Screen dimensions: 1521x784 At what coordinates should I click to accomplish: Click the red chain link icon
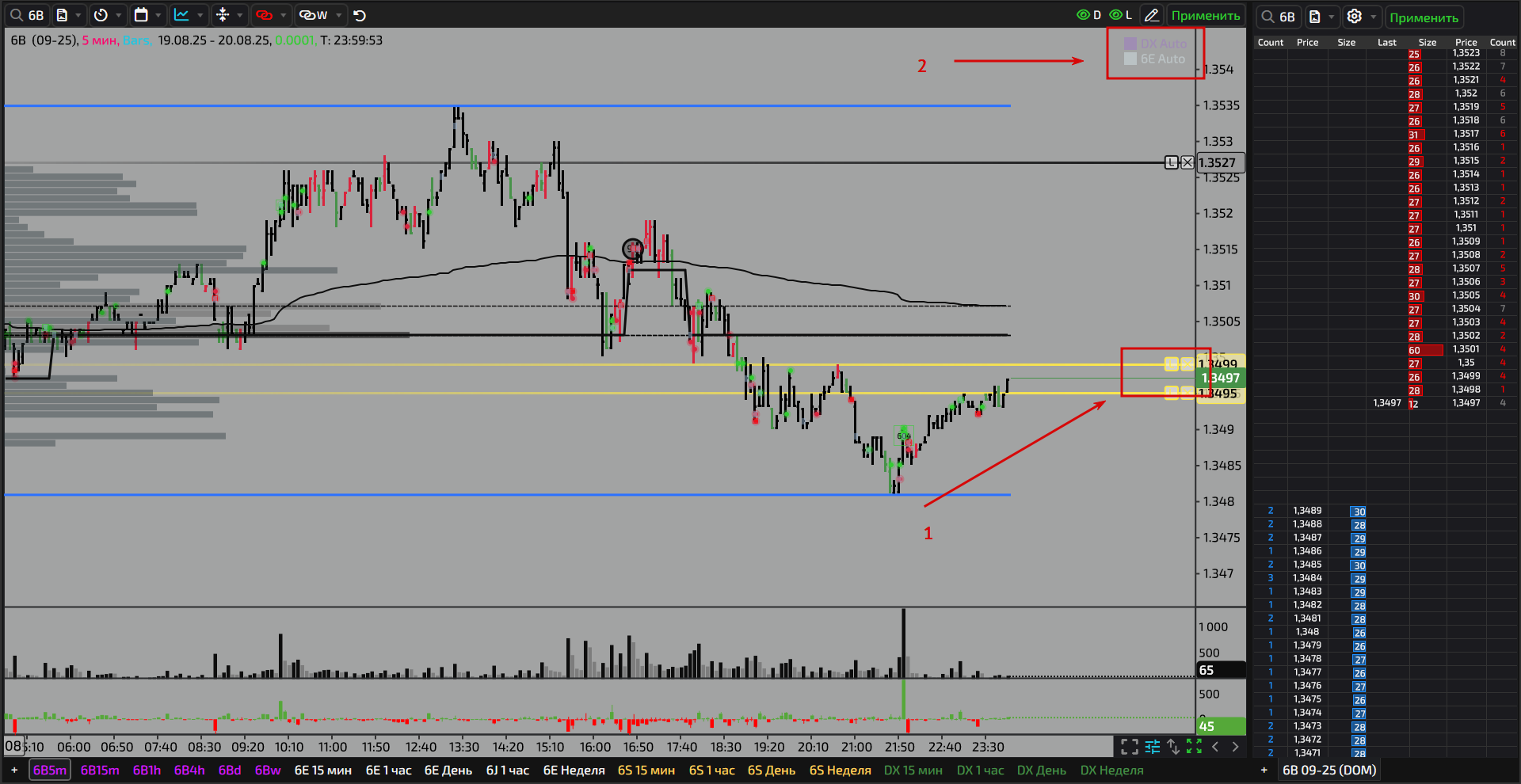click(265, 15)
